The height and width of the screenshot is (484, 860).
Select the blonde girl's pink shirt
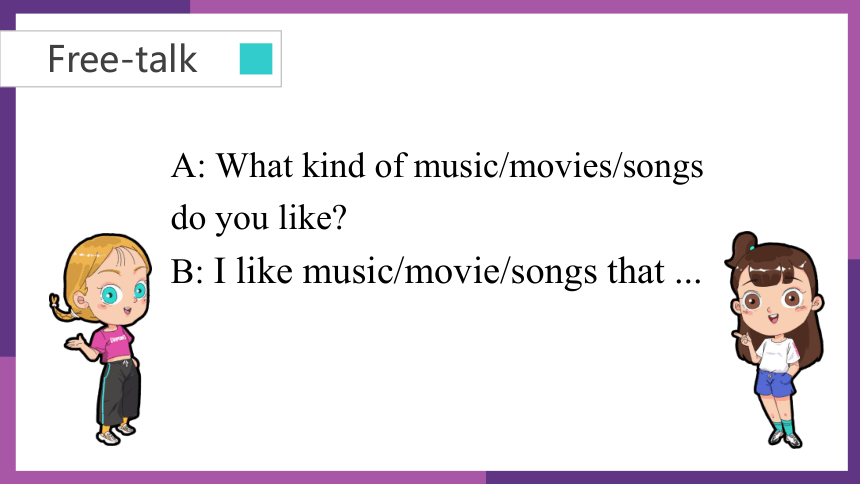112,343
